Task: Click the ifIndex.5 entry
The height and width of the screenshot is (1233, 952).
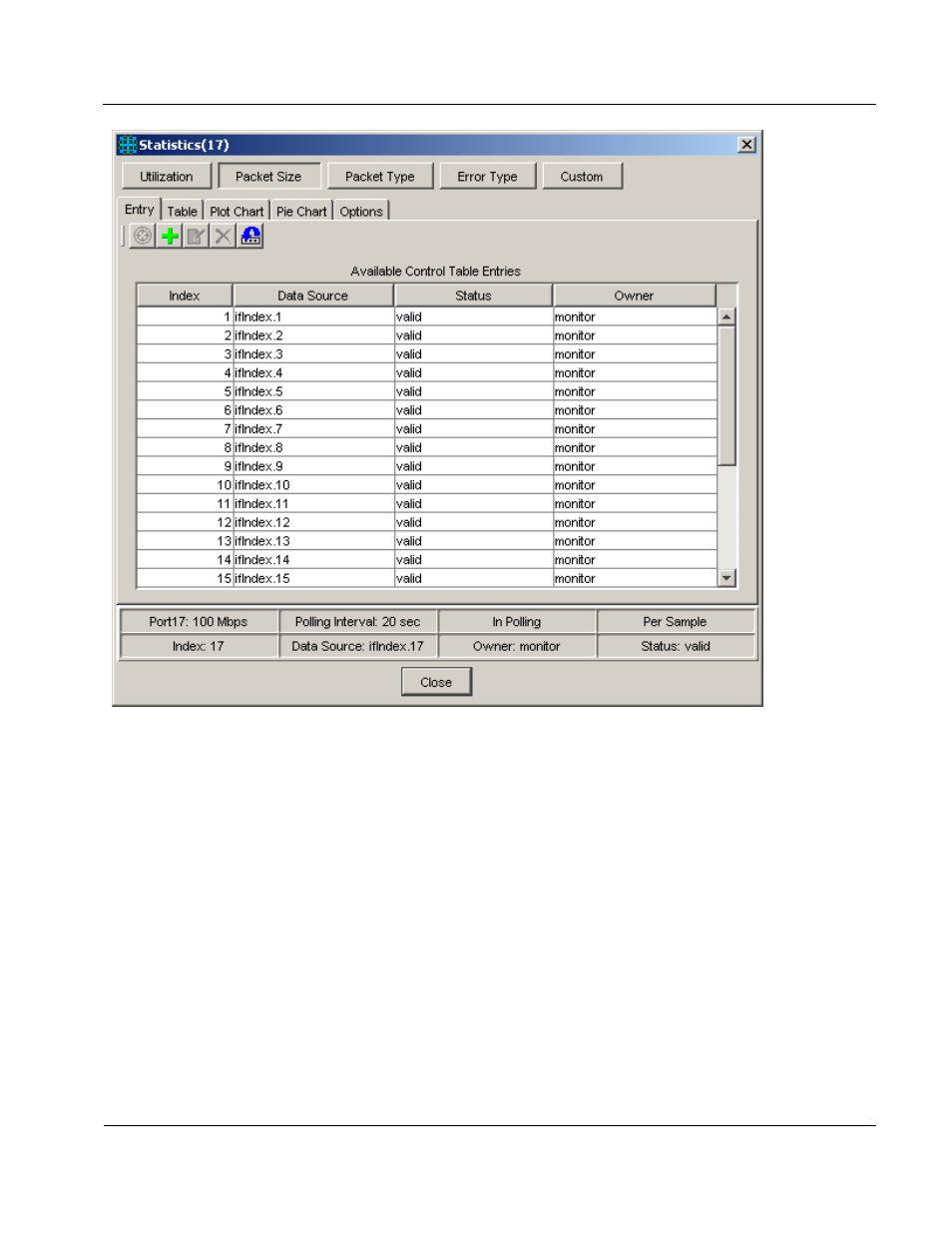Action: coord(313,392)
